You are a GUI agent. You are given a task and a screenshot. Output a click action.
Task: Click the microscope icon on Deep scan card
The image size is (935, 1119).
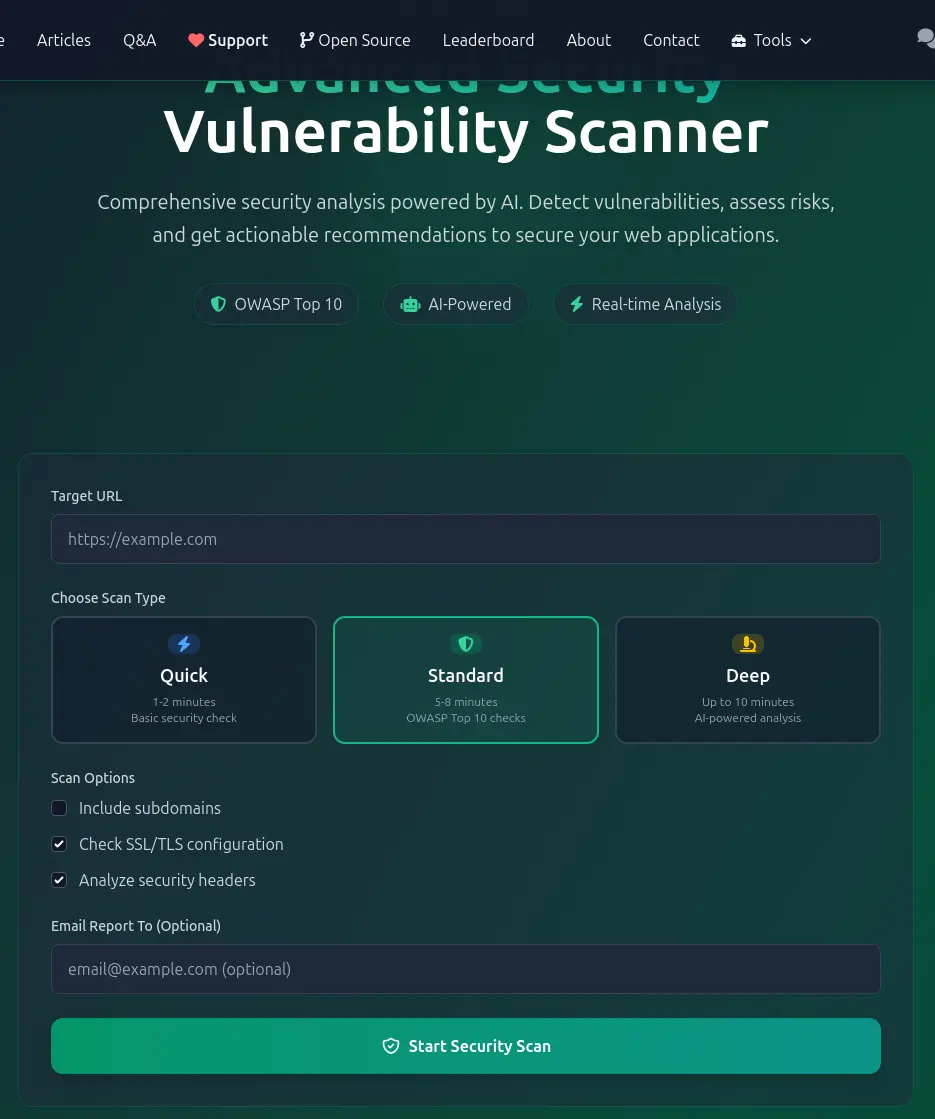pyautogui.click(x=747, y=644)
